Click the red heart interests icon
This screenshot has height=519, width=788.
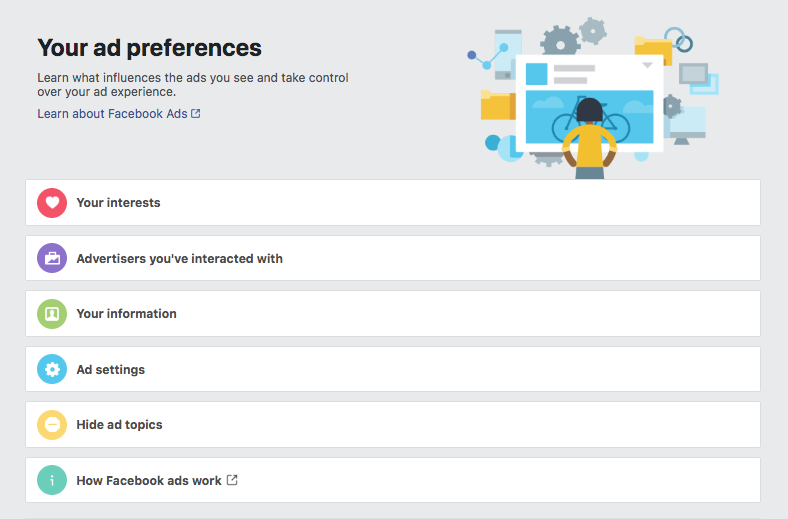click(52, 203)
